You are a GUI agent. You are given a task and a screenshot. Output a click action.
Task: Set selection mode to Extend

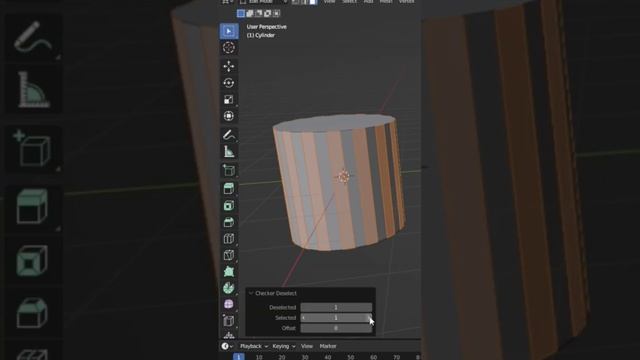[250, 13]
